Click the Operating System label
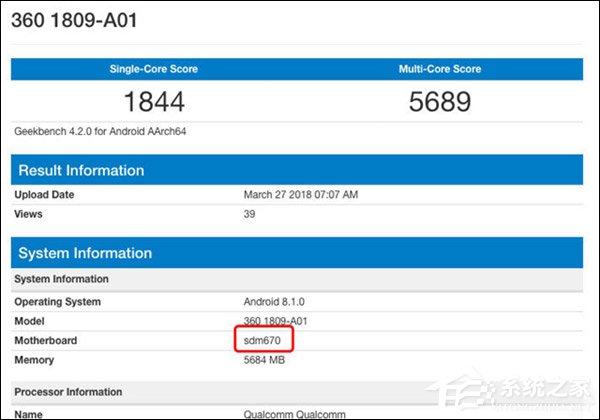The image size is (600, 420). 58,301
